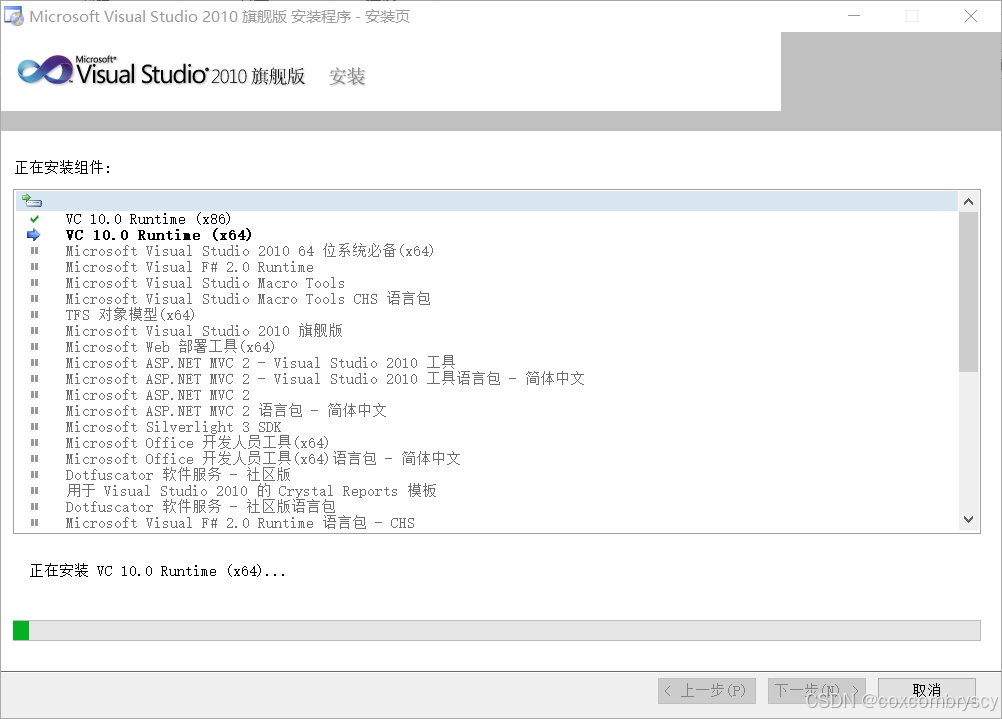Click the 上一步(P) back button
The height and width of the screenshot is (719, 1002).
707,691
